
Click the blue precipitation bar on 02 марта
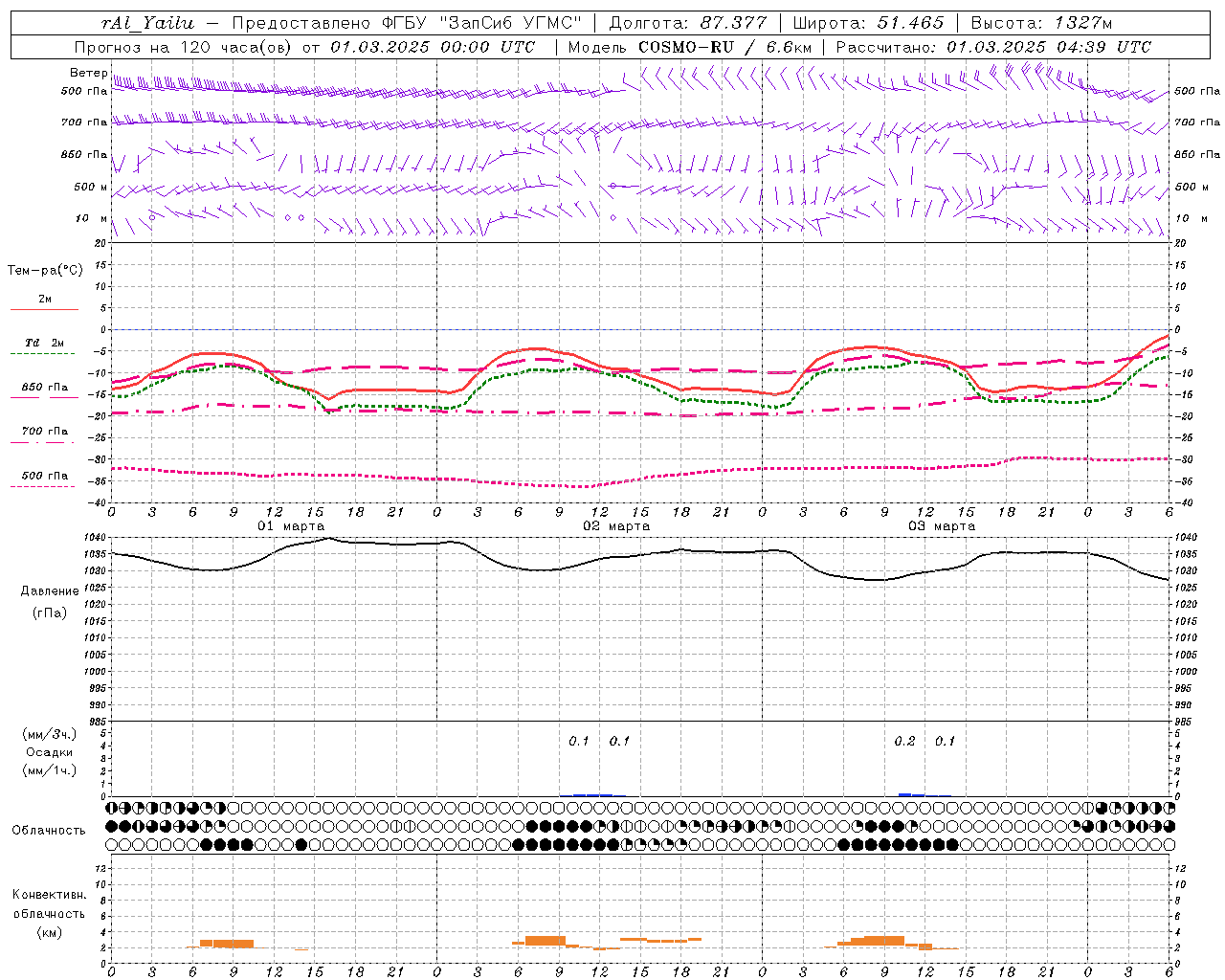pyautogui.click(x=593, y=794)
